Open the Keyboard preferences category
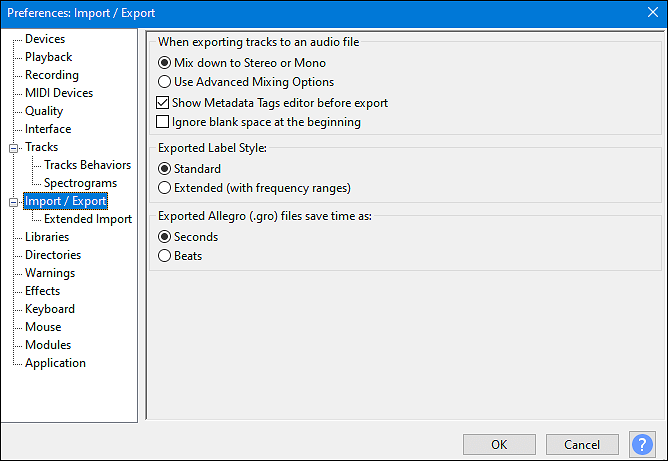This screenshot has width=668, height=461. point(49,309)
